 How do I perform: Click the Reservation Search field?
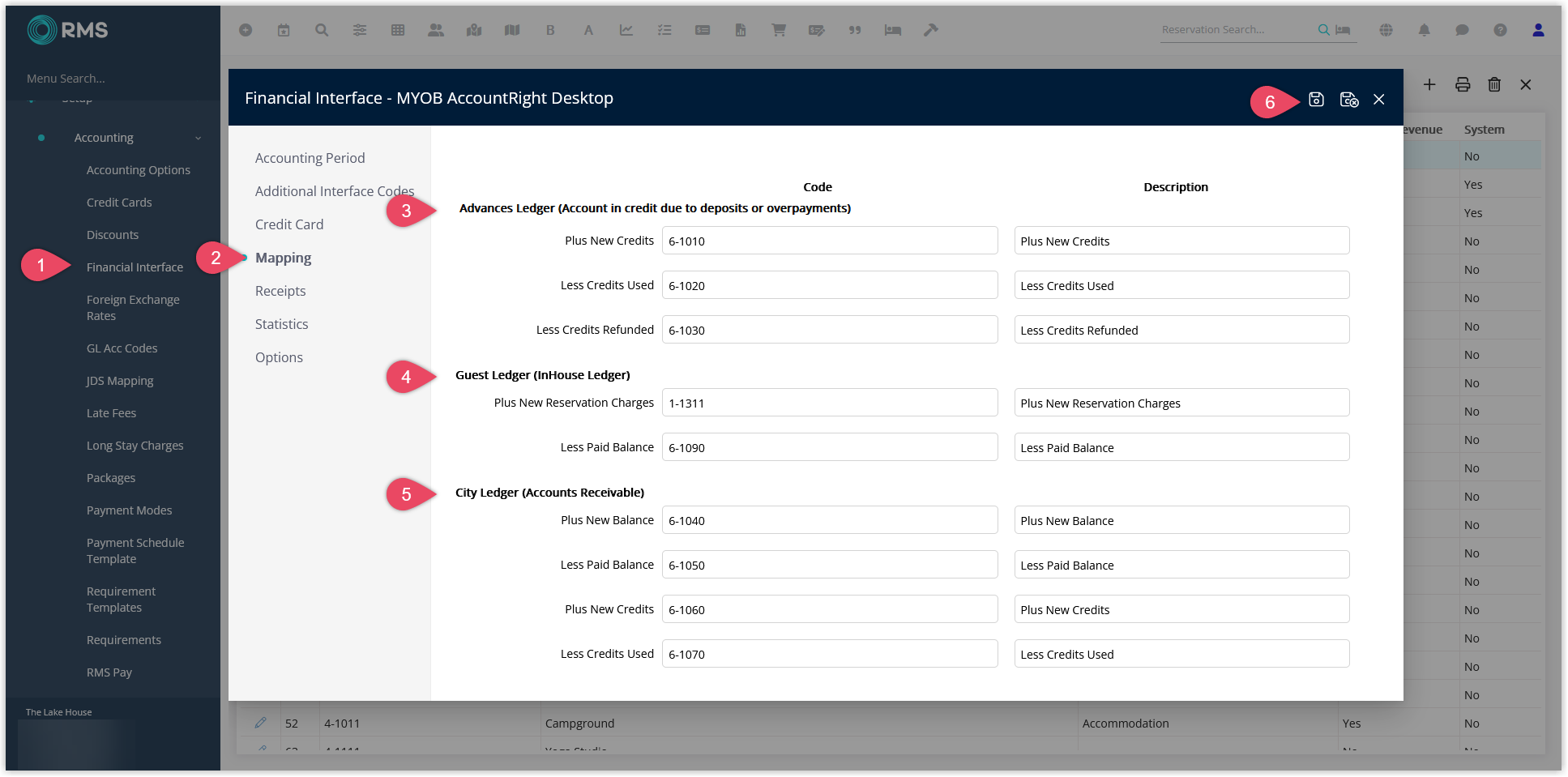1236,30
